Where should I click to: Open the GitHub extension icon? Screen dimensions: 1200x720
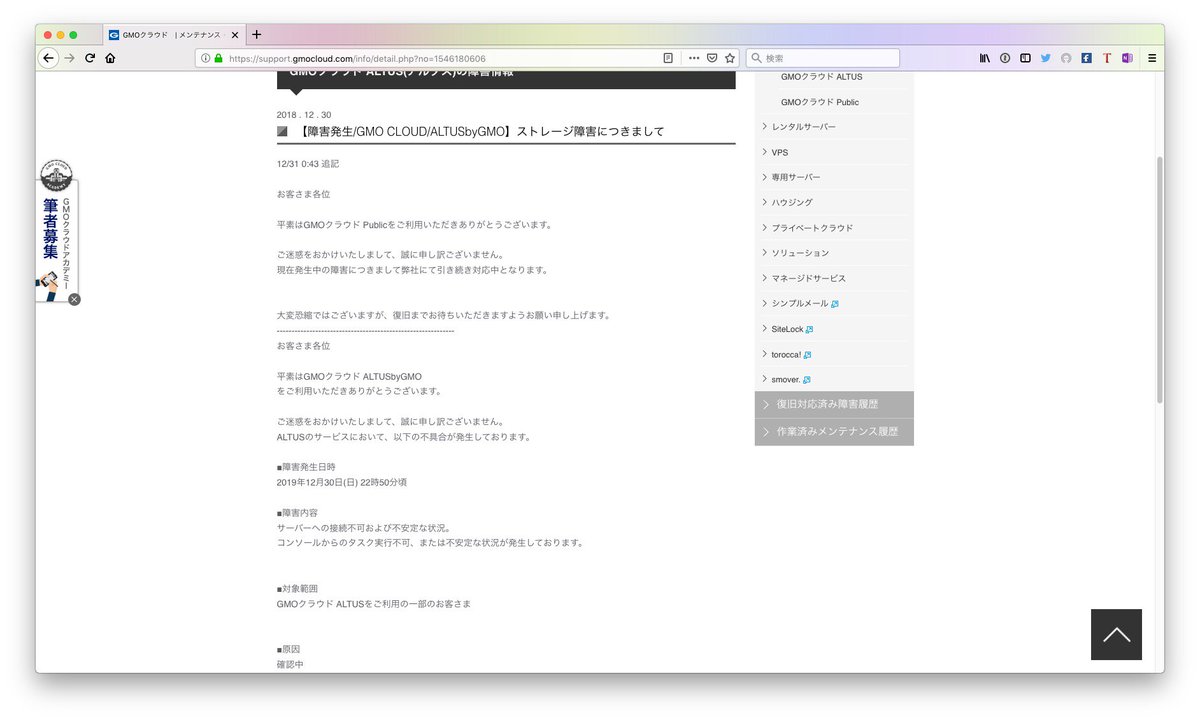tap(1066, 58)
